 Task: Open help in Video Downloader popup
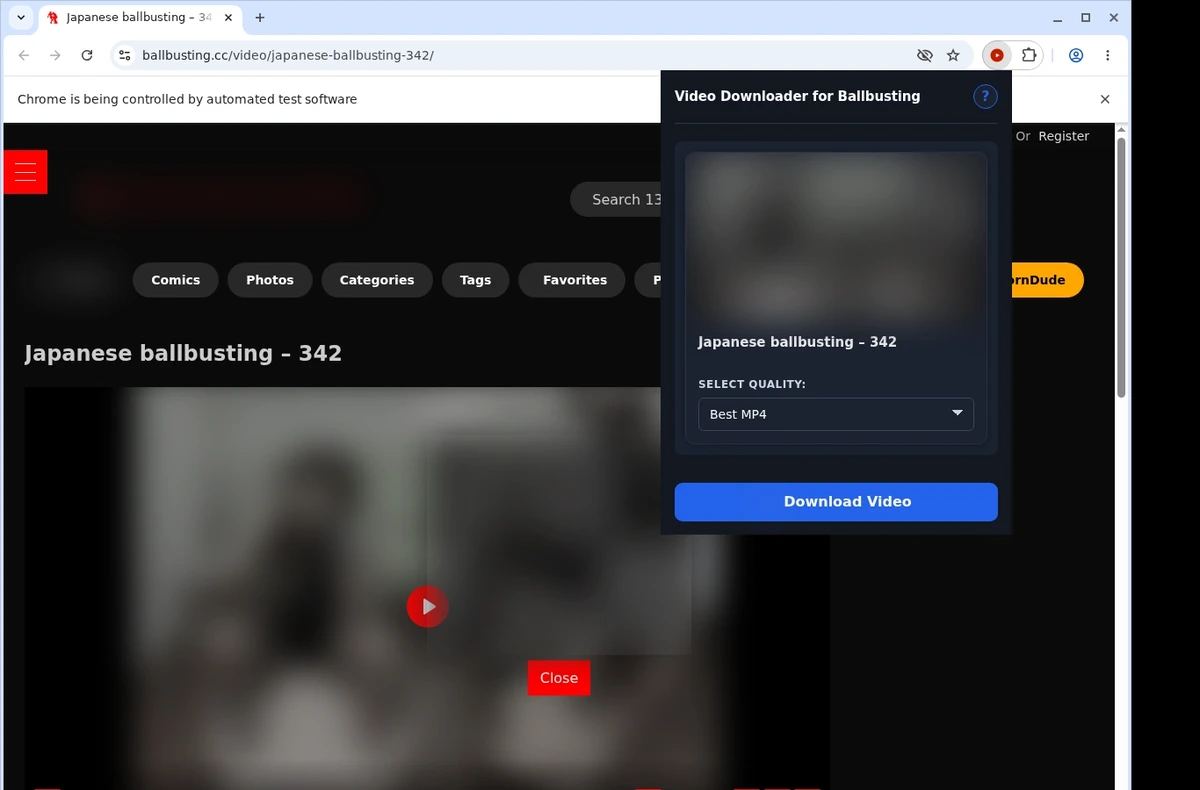(985, 96)
